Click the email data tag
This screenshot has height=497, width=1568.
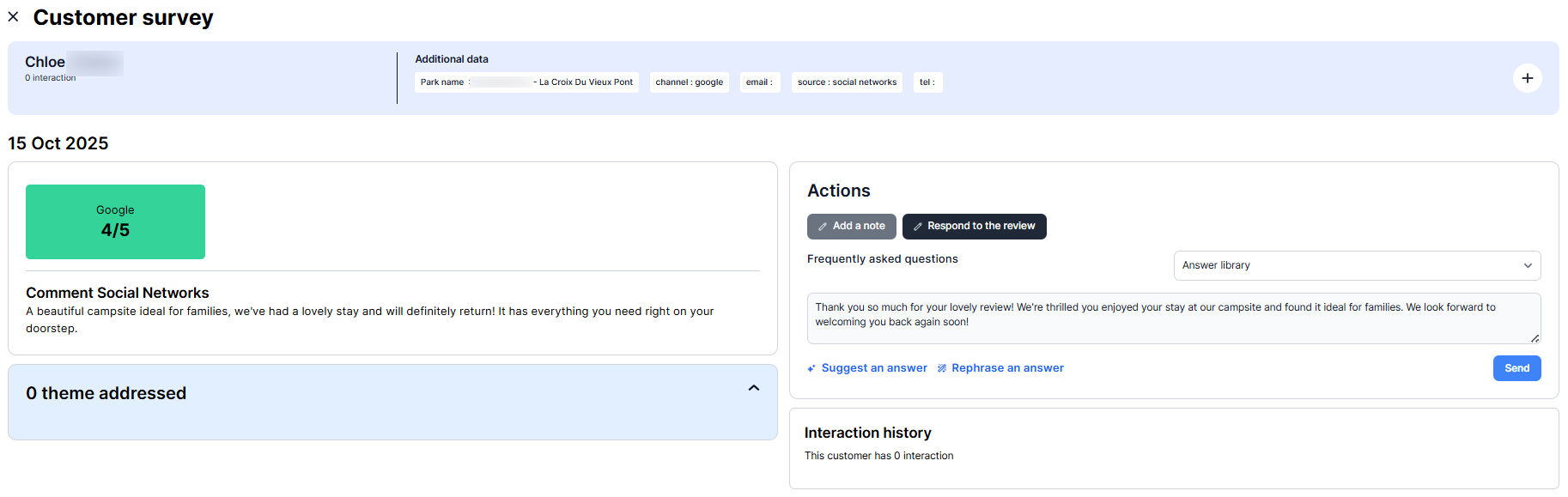pyautogui.click(x=759, y=82)
